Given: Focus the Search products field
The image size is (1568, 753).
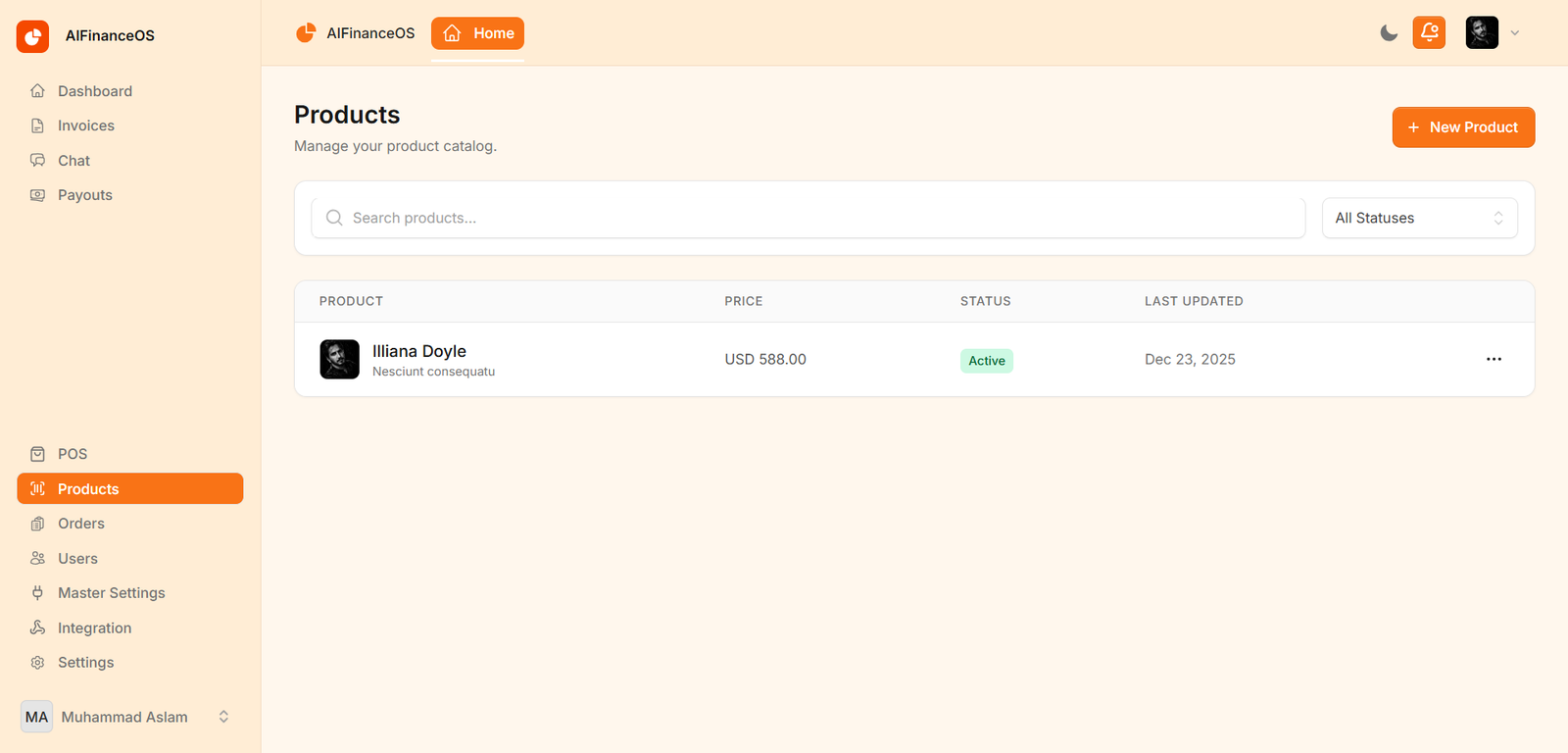Looking at the screenshot, I should (808, 218).
